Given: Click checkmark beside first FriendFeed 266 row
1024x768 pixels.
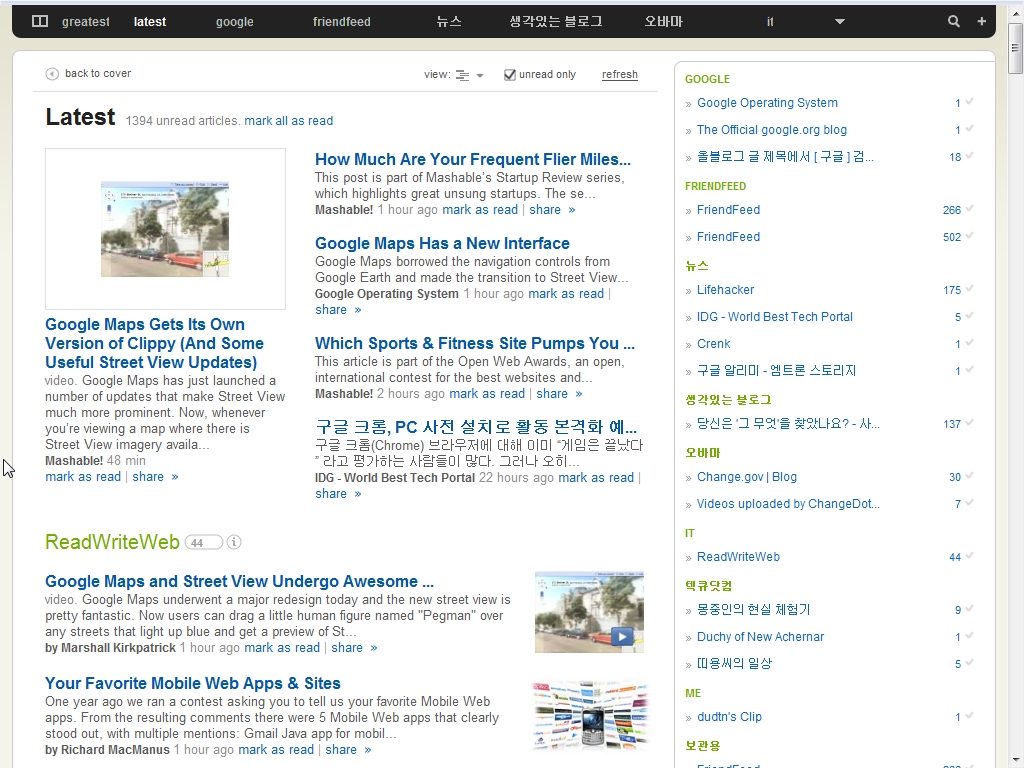Looking at the screenshot, I should 969,209.
